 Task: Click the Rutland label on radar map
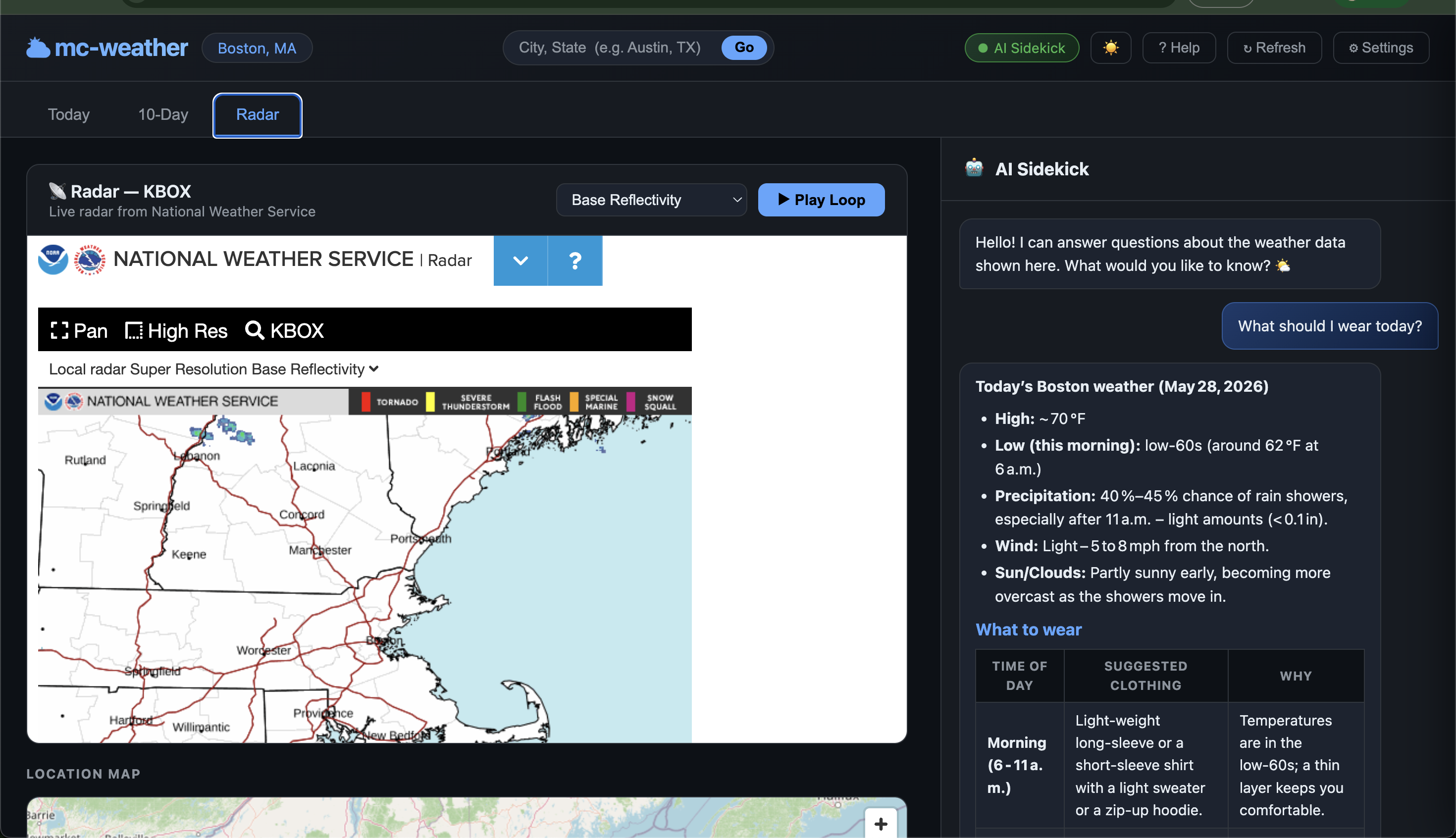tap(85, 460)
